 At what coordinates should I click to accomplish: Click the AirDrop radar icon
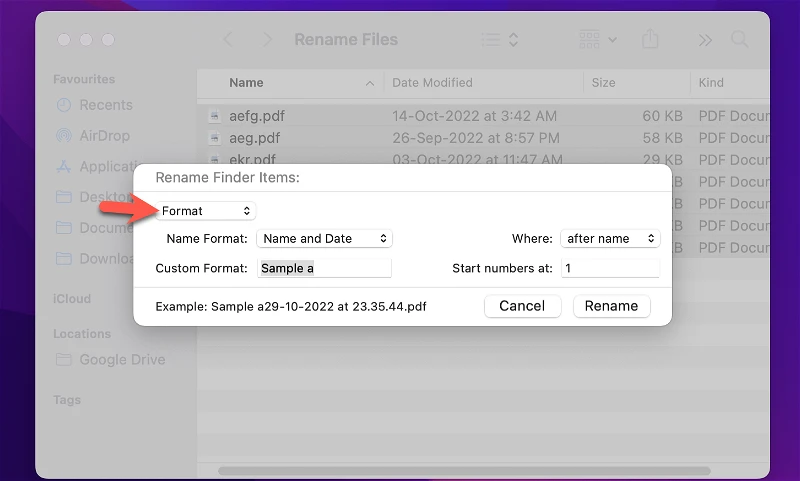pyautogui.click(x=64, y=136)
